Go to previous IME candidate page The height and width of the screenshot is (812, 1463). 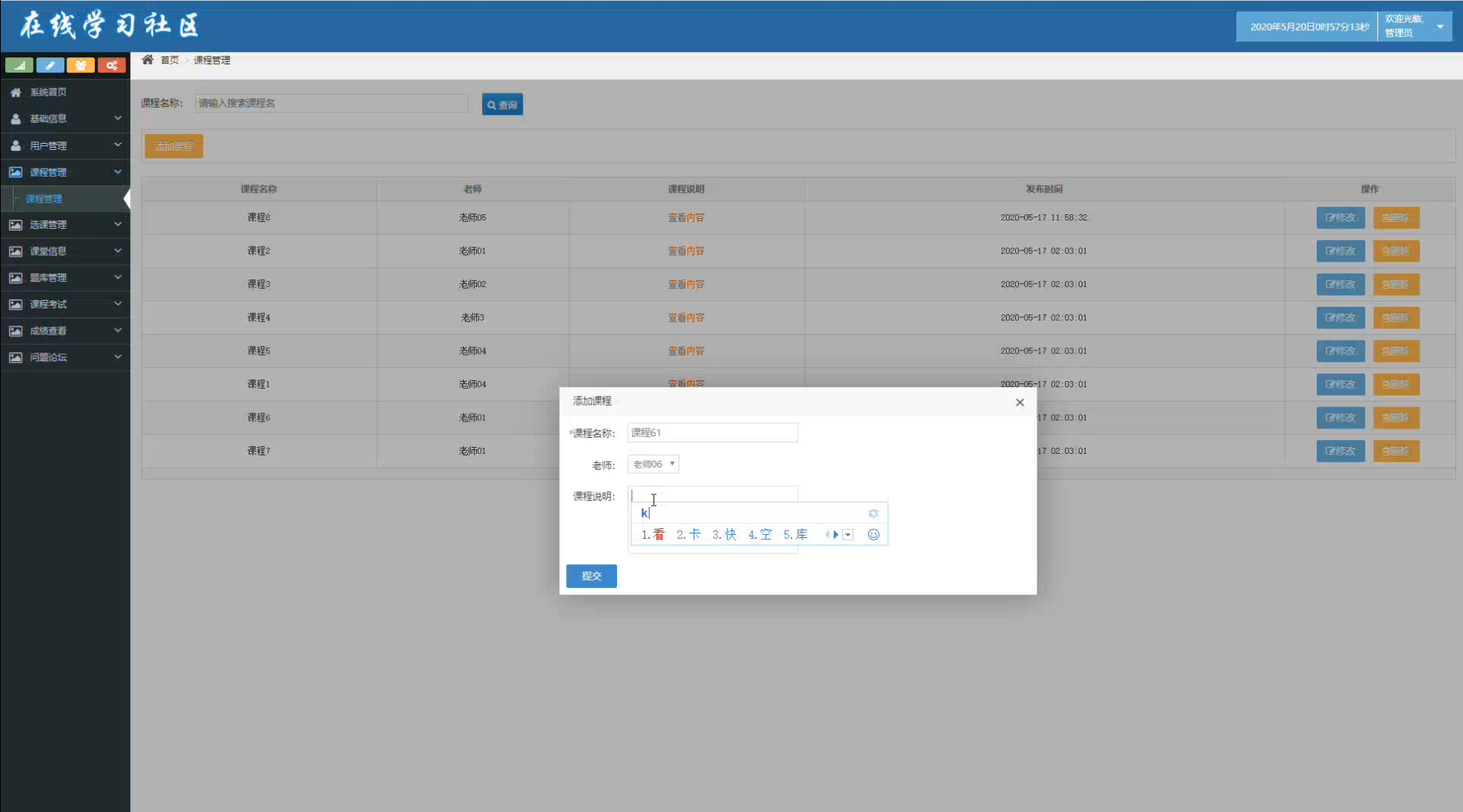827,534
